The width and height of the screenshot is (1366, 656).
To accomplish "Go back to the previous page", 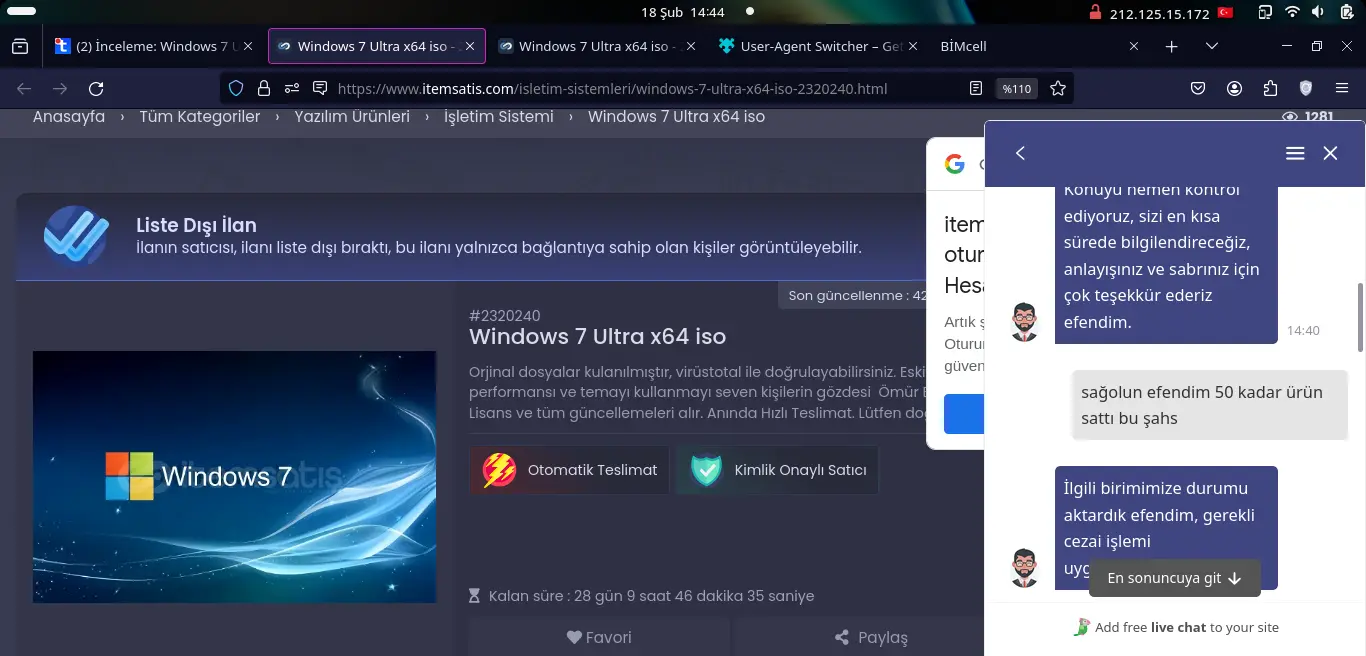I will (24, 88).
